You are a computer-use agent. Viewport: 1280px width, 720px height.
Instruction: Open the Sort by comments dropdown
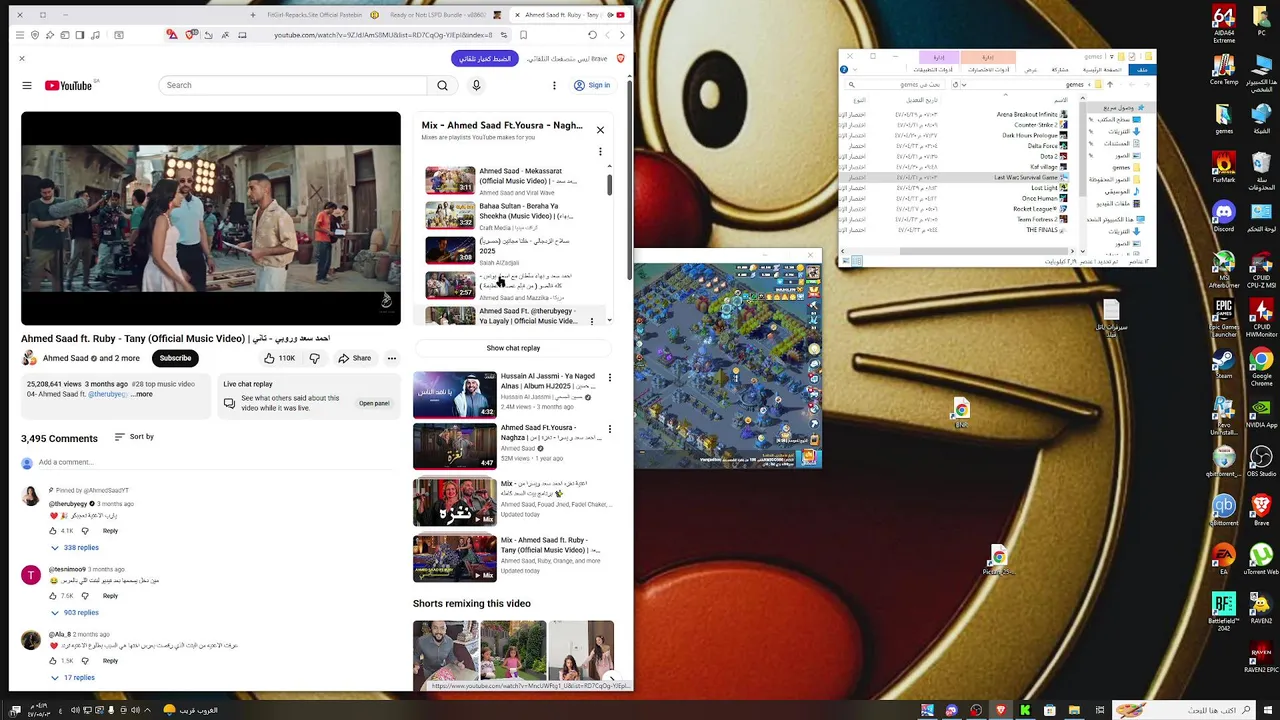pos(134,437)
